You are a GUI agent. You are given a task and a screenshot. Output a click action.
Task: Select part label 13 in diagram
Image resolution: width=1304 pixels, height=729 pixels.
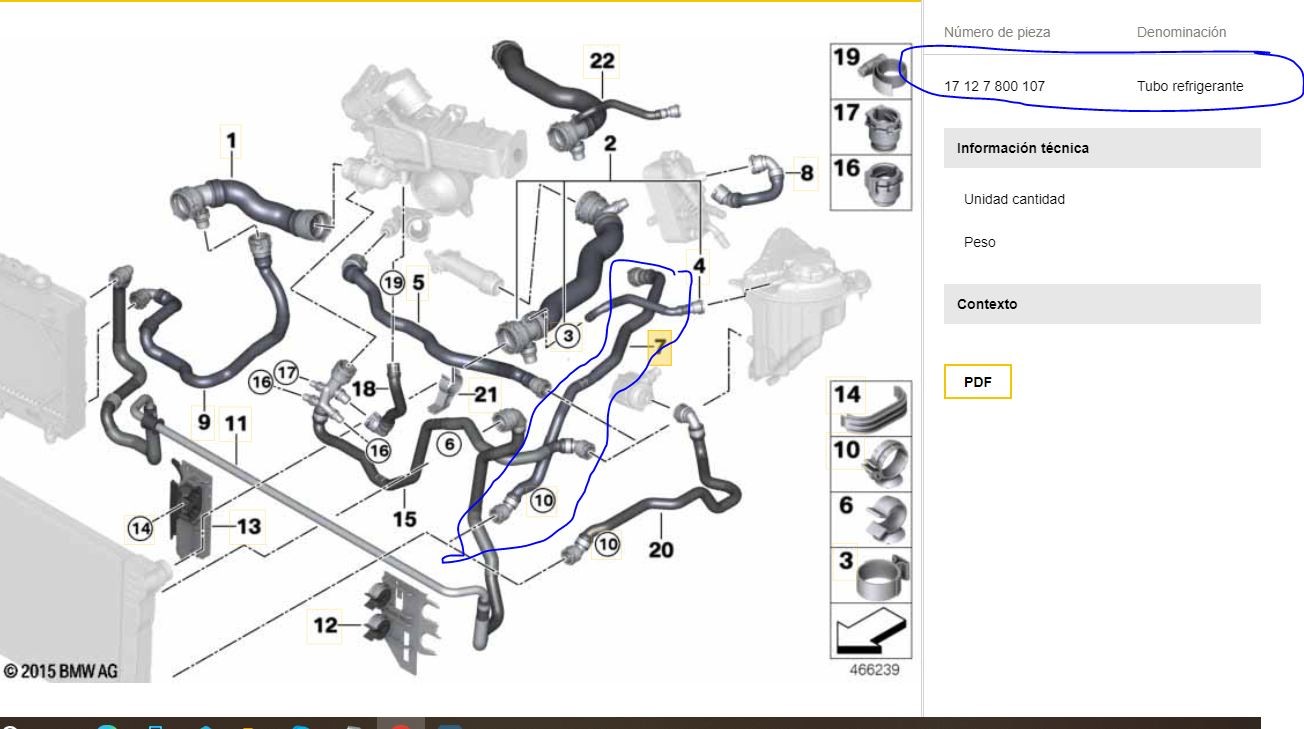[x=248, y=526]
